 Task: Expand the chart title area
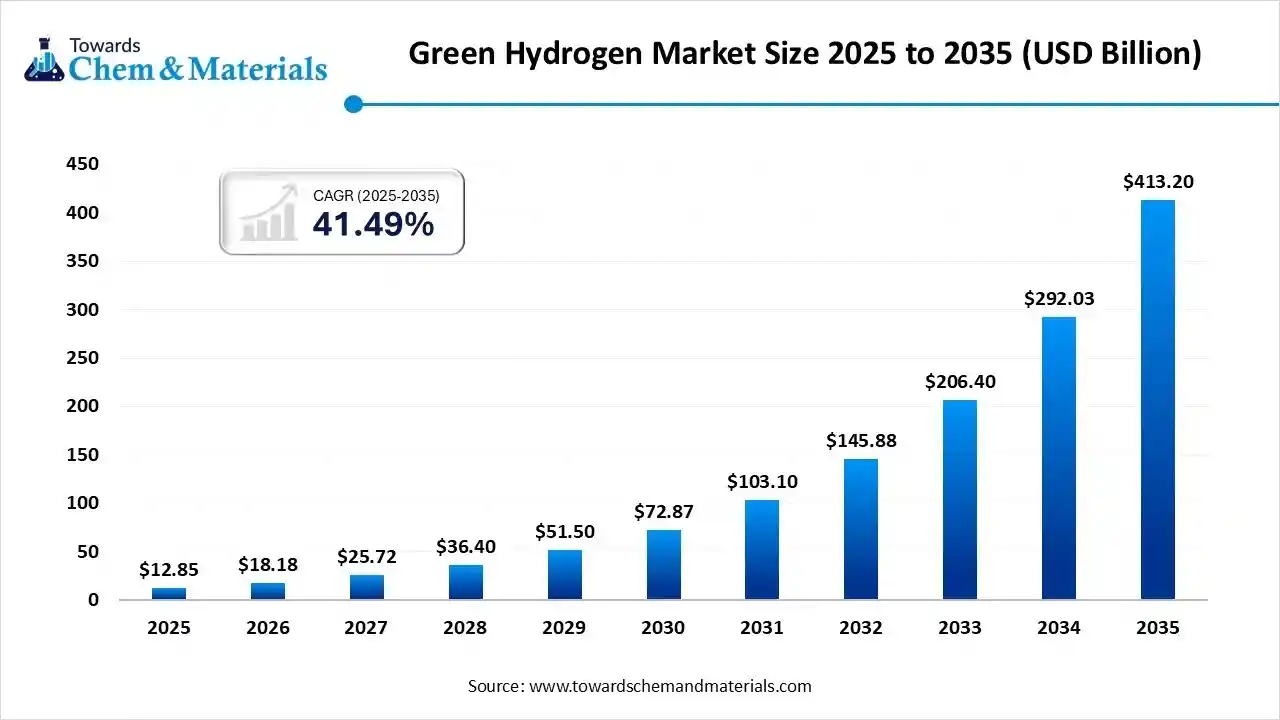[x=804, y=53]
